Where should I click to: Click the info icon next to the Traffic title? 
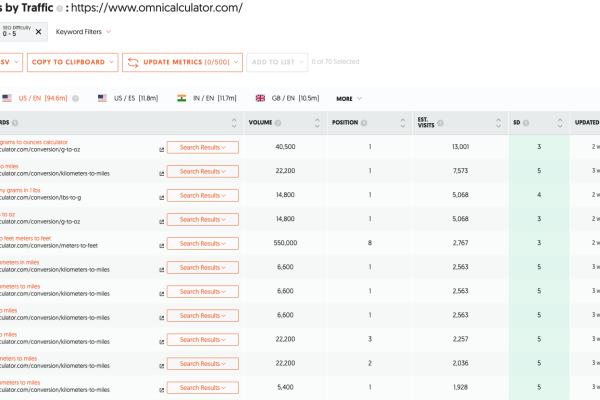59,8
